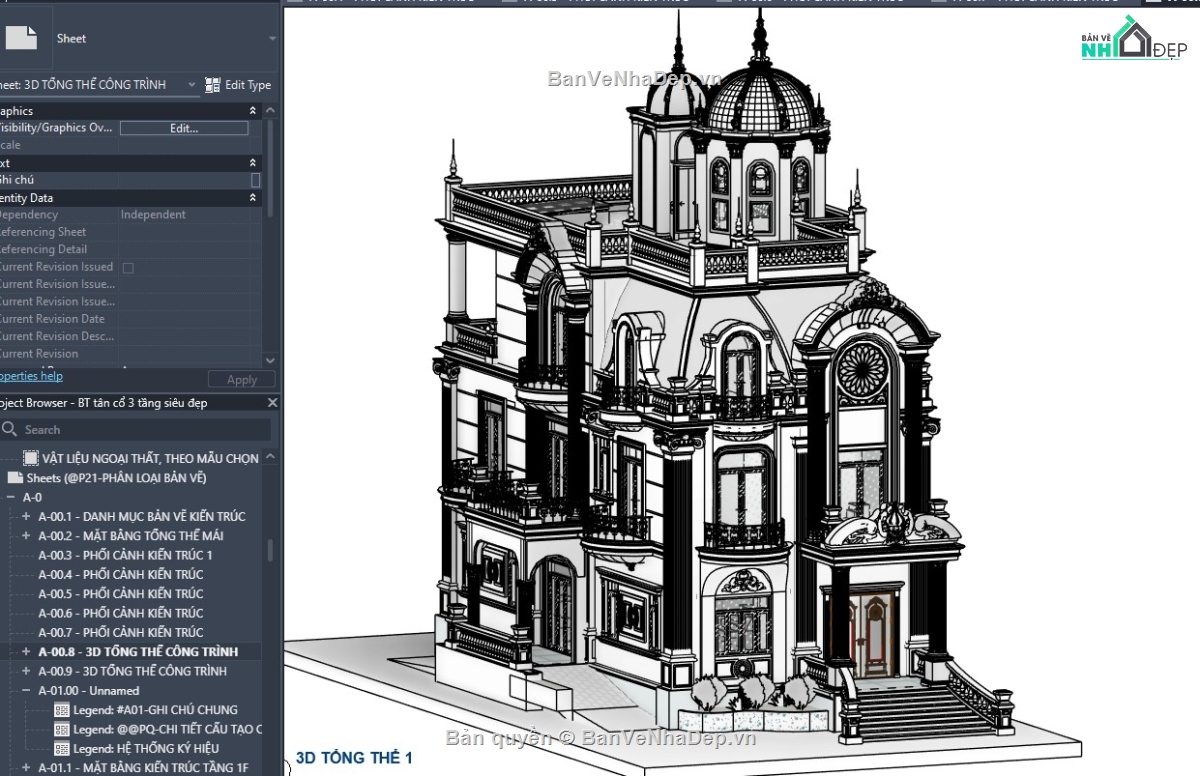Viewport: 1200px width, 776px height.
Task: Select Legend: #A01-GHI CHÚ CHUNG
Action: coord(146,710)
